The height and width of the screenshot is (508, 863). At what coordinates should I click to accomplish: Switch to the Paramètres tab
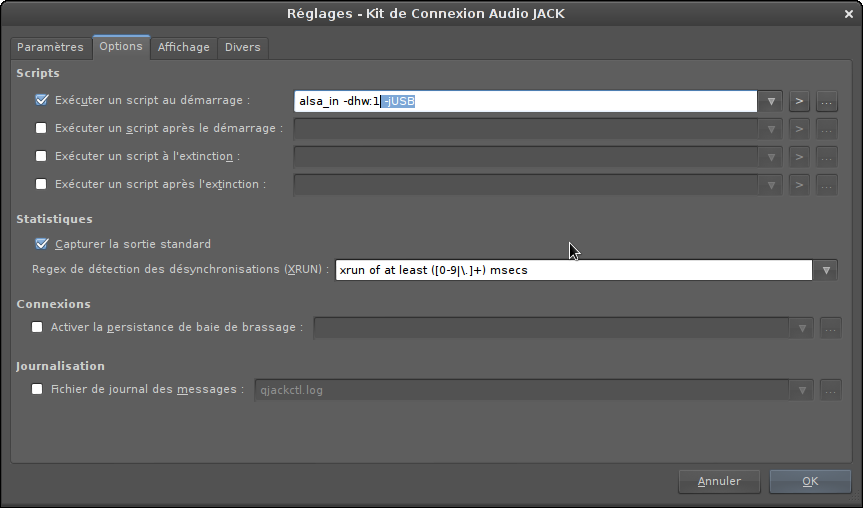[x=50, y=47]
